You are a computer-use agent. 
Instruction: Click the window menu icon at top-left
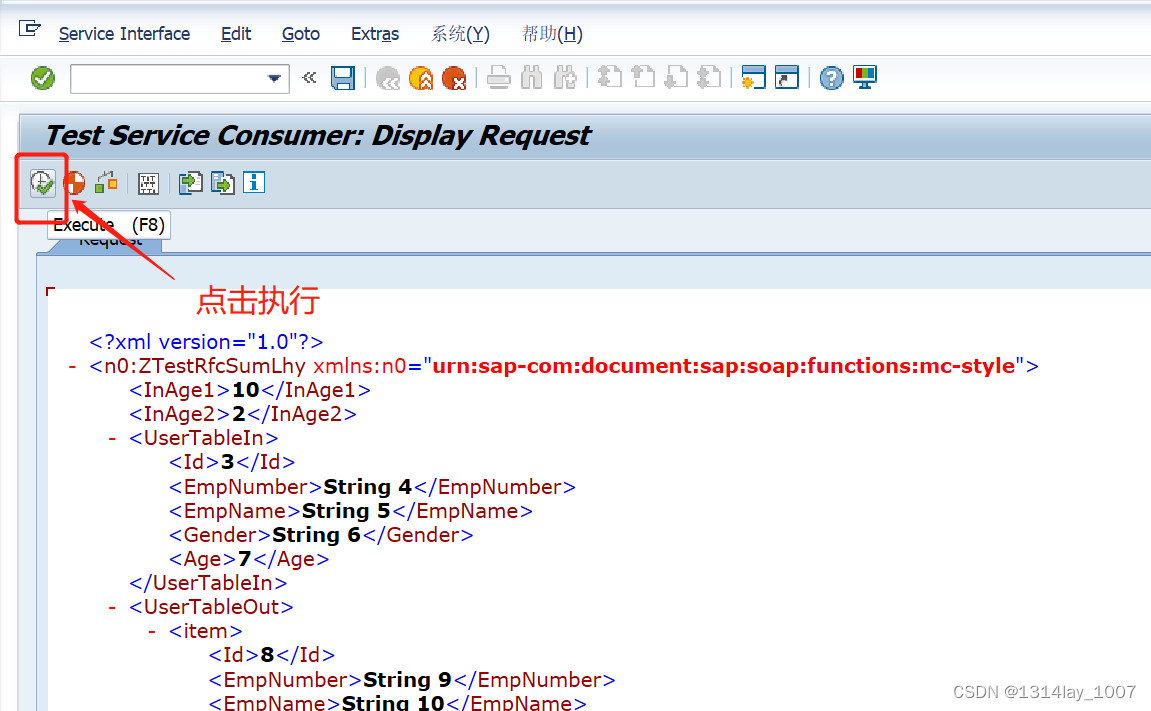[x=29, y=29]
